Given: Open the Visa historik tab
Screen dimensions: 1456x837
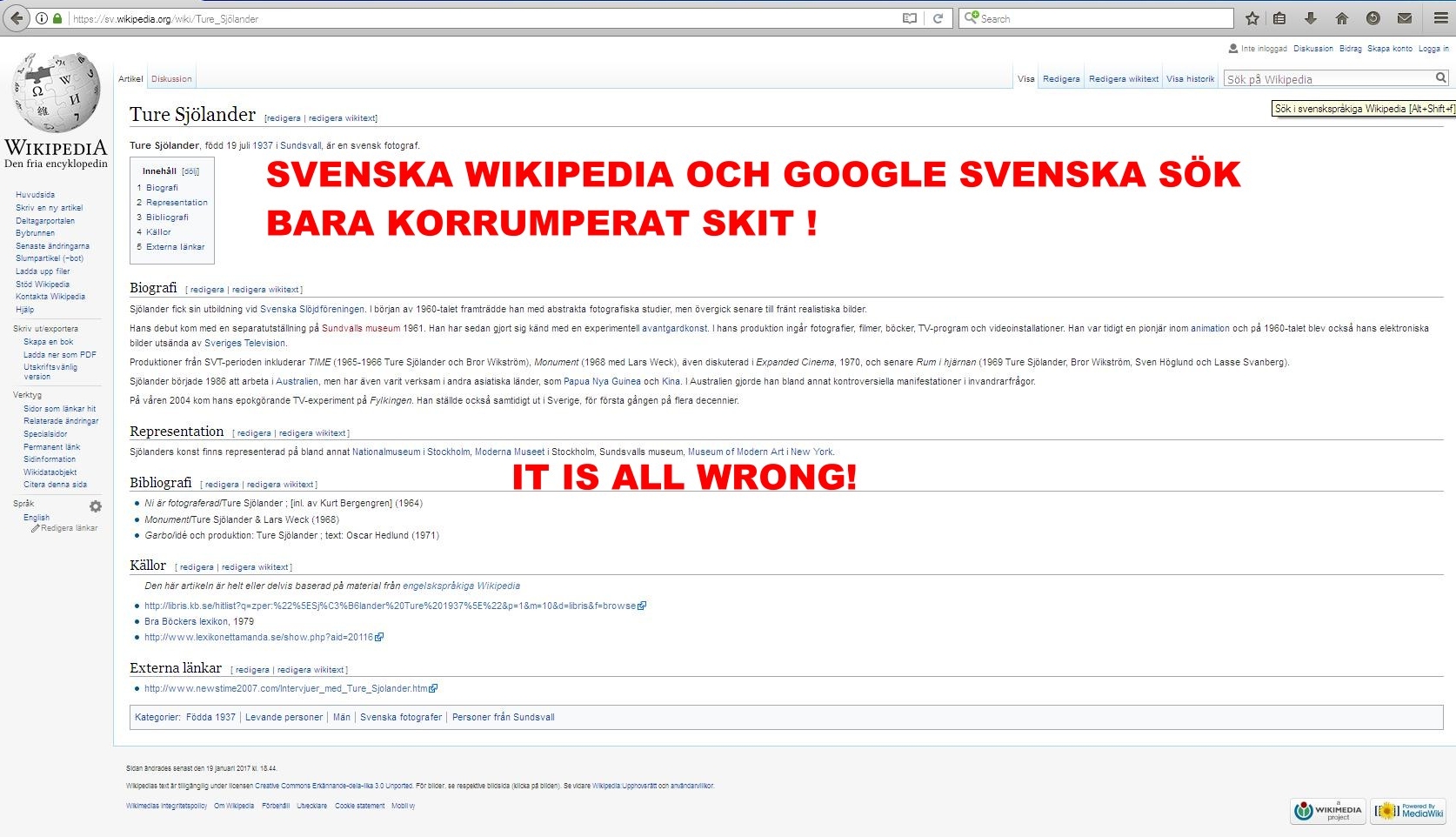Looking at the screenshot, I should pos(1190,79).
